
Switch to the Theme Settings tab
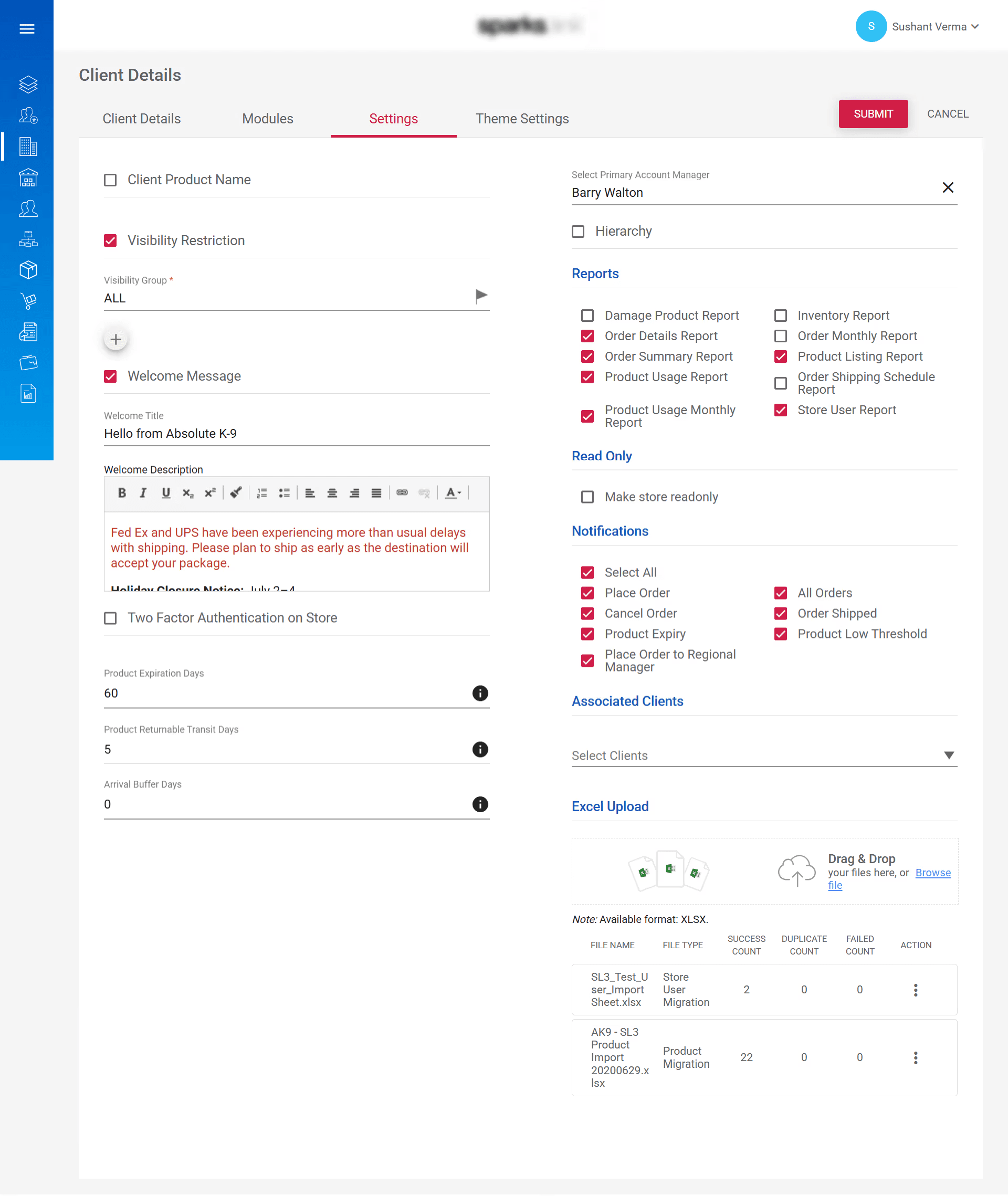[x=522, y=118]
